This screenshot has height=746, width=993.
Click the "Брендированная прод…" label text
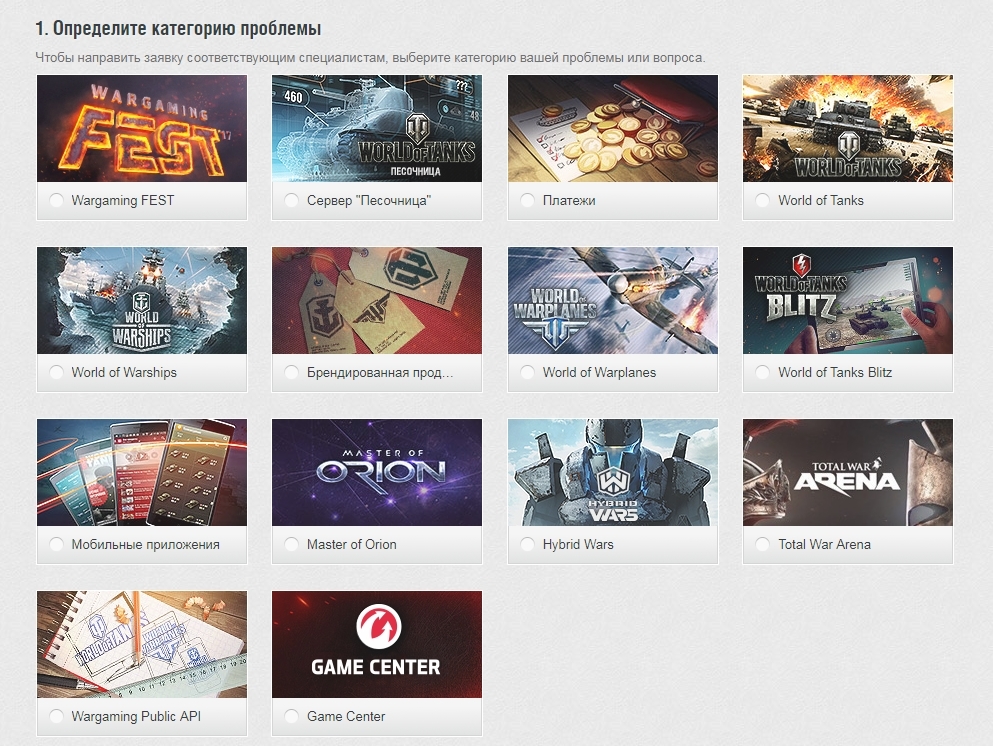[380, 372]
